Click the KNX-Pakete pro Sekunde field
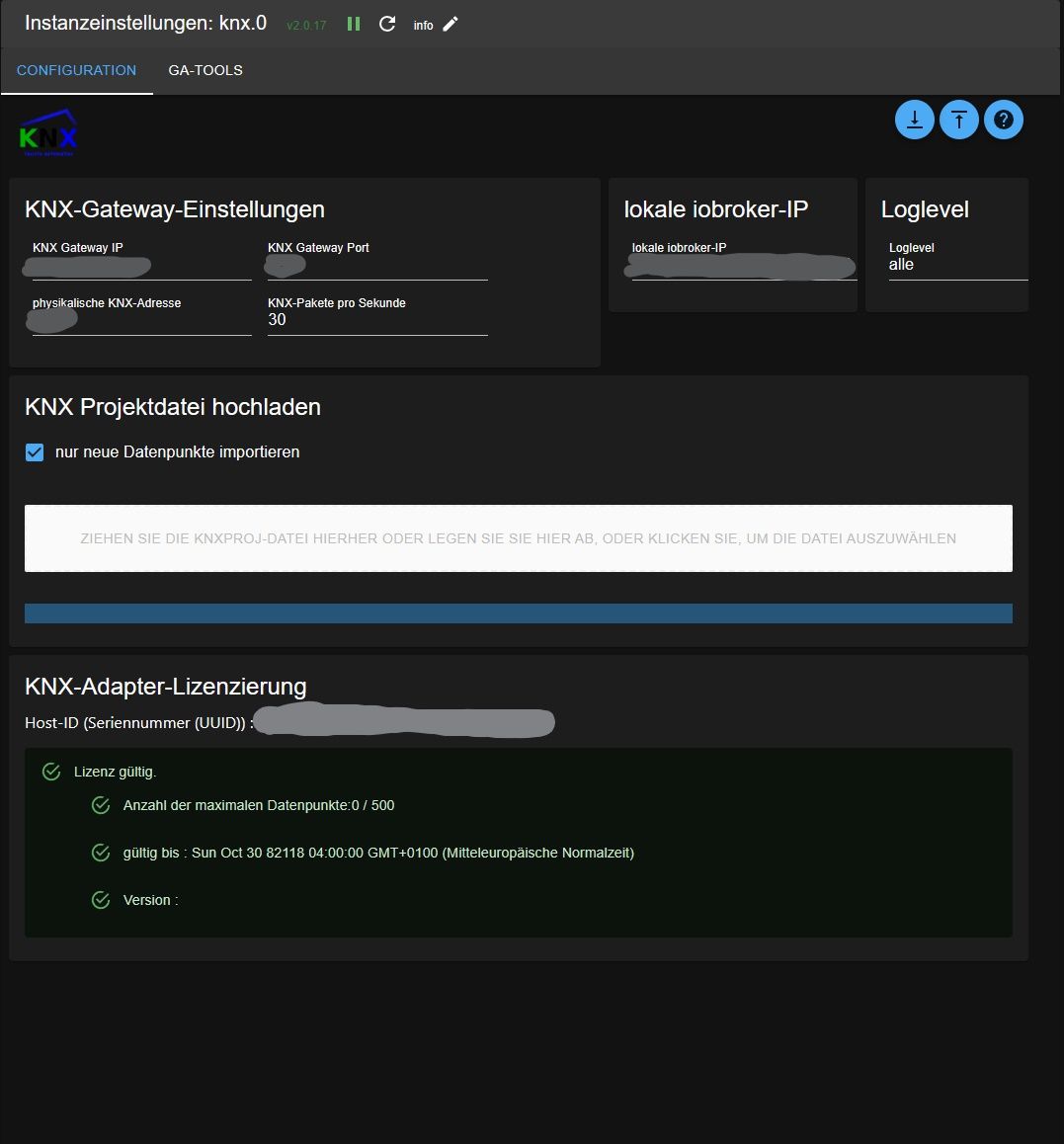Viewport: 1064px width, 1144px height. click(377, 320)
